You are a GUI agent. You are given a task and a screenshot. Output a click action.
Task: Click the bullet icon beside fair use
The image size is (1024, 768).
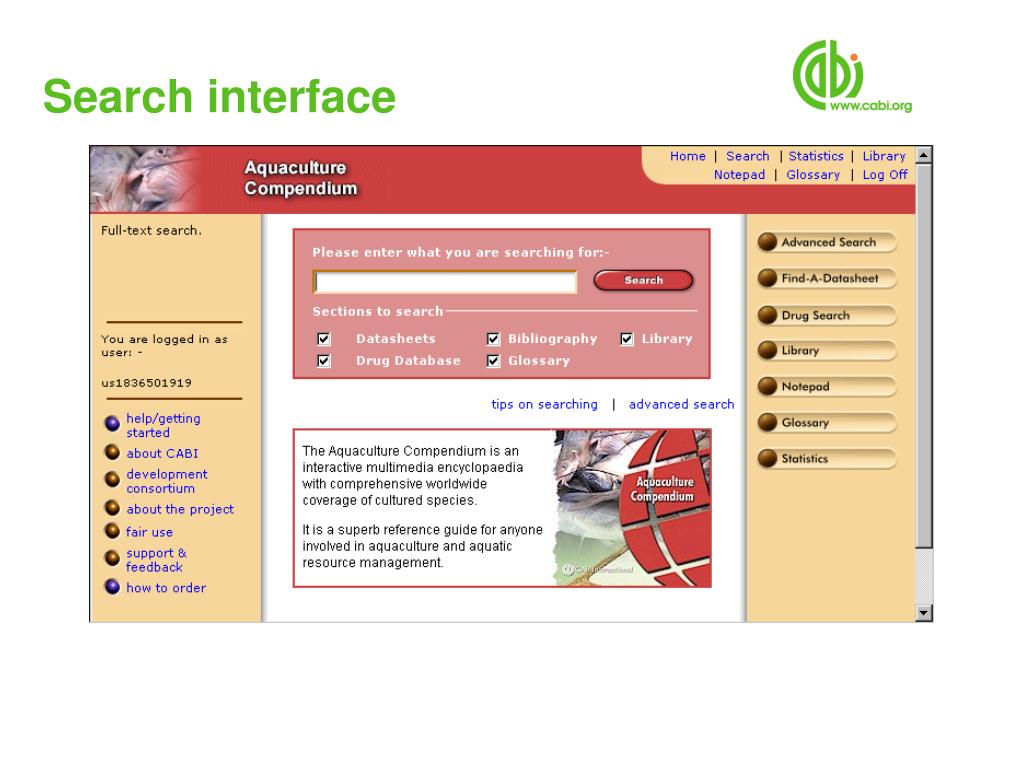112,530
